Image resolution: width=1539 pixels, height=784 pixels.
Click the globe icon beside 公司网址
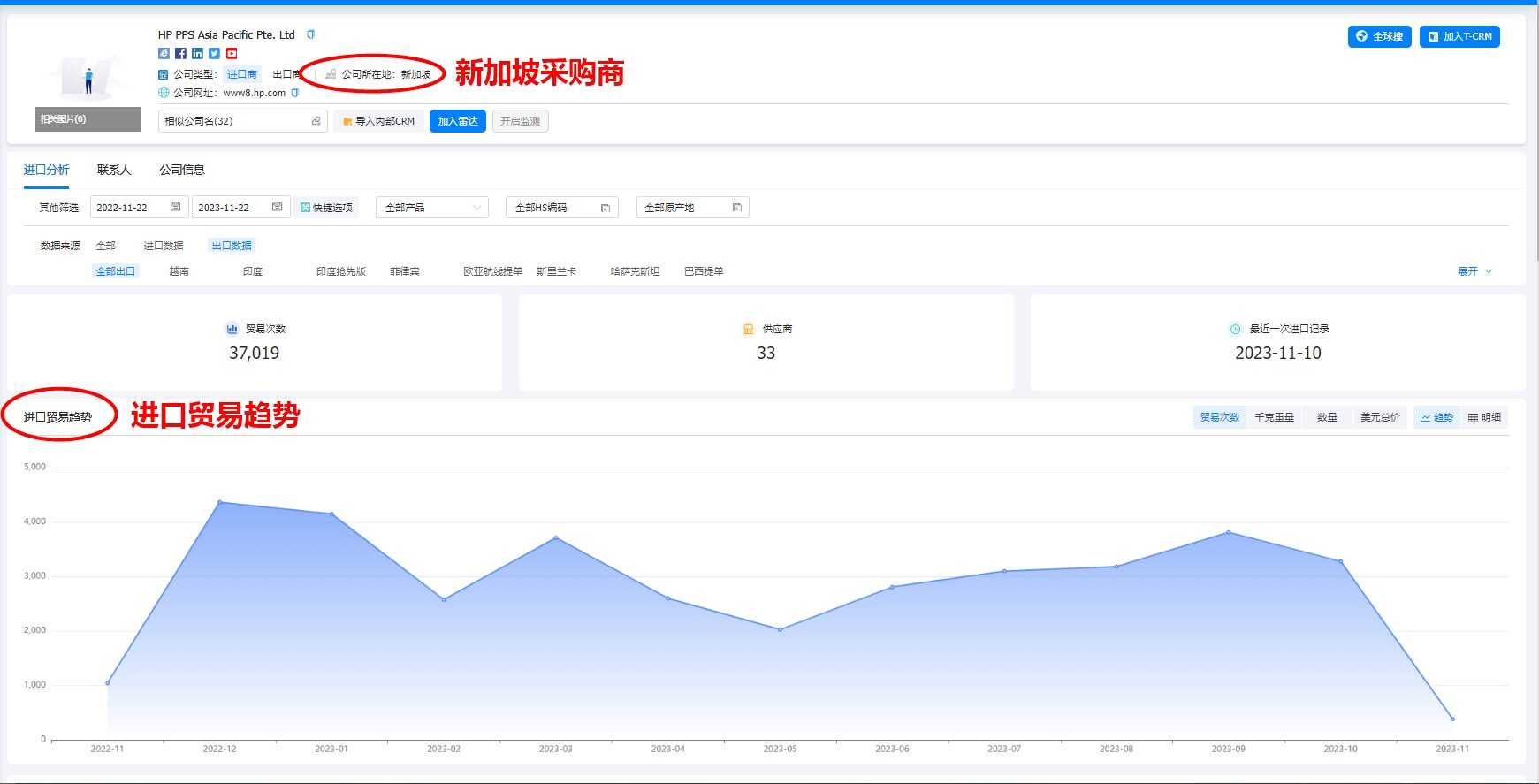pos(164,93)
